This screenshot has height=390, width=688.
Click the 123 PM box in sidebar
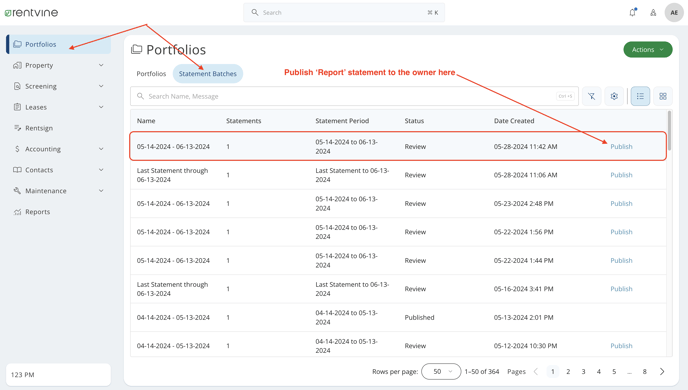pyautogui.click(x=58, y=375)
